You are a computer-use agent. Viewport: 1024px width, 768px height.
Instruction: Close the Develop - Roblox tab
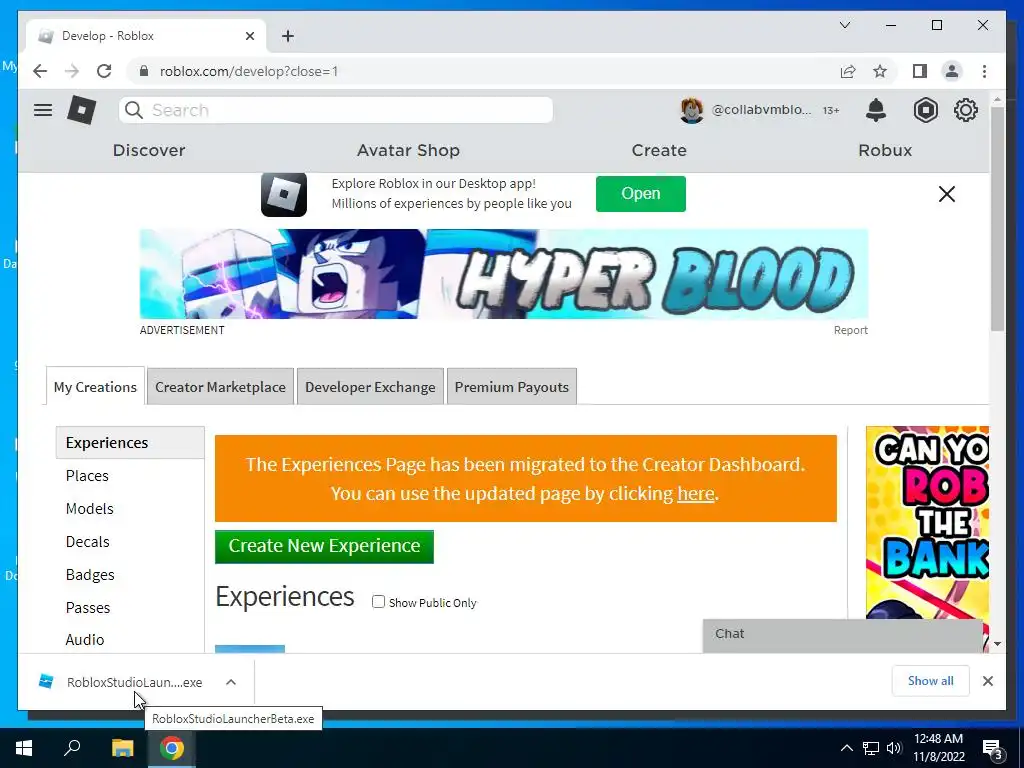point(249,36)
